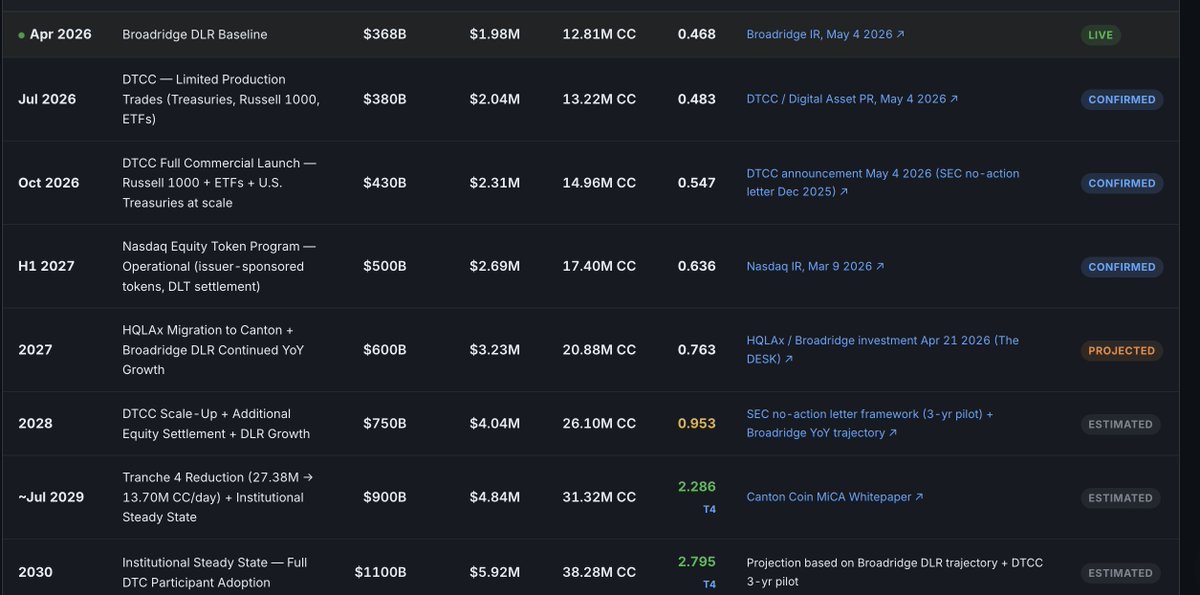Click the $3.23M value
Screen dimensions: 1200x595
(495, 350)
